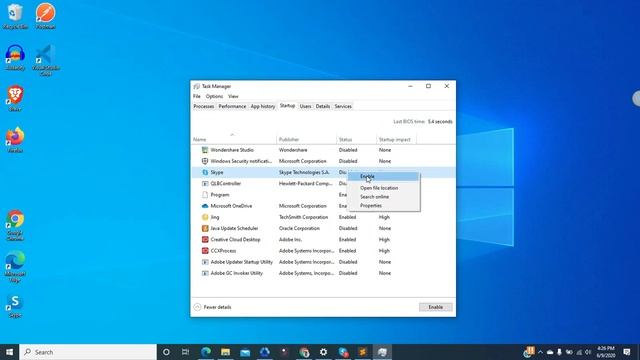Sort by the Startup impact column header
Image resolution: width=640 pixels, height=360 pixels.
(x=396, y=139)
